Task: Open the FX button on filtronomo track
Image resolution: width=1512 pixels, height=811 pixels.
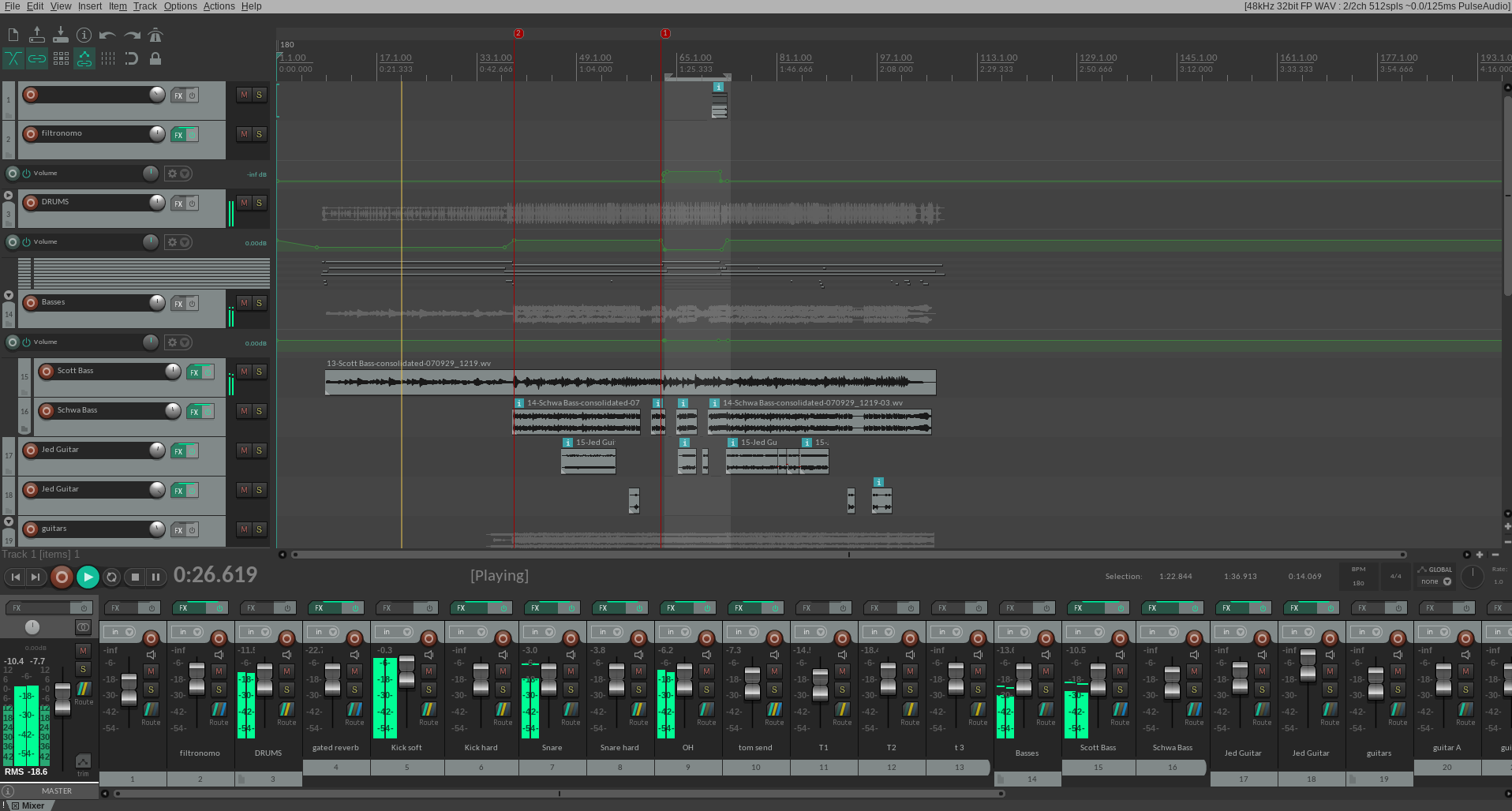Action: pyautogui.click(x=178, y=135)
